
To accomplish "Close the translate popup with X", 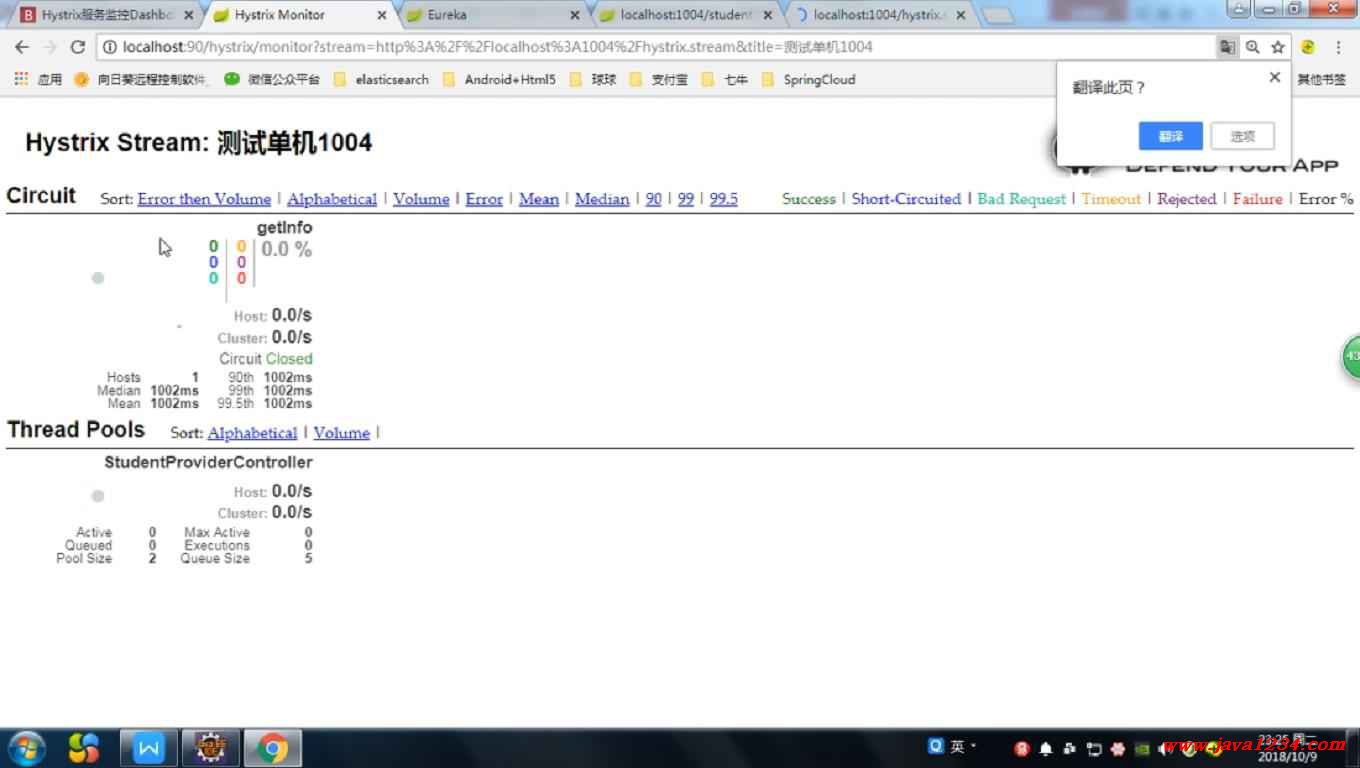I will click(1274, 77).
